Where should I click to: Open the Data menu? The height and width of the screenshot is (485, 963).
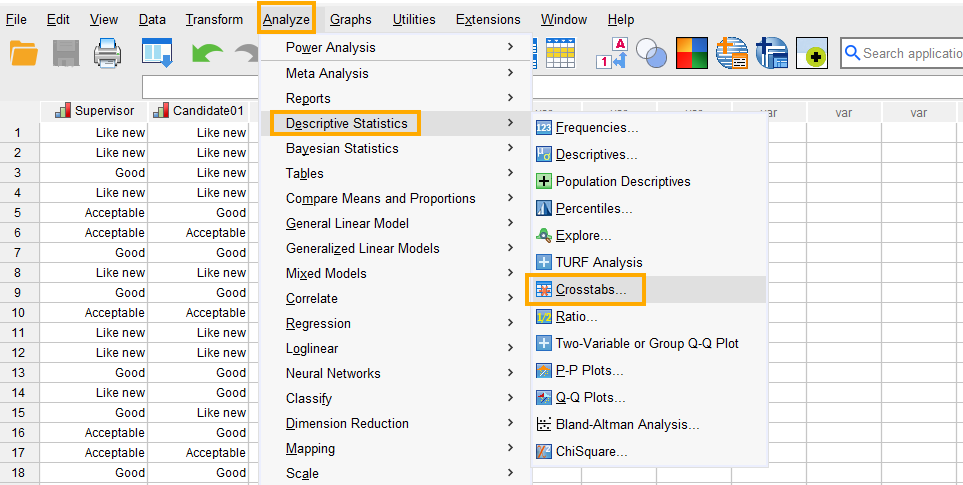pyautogui.click(x=152, y=20)
